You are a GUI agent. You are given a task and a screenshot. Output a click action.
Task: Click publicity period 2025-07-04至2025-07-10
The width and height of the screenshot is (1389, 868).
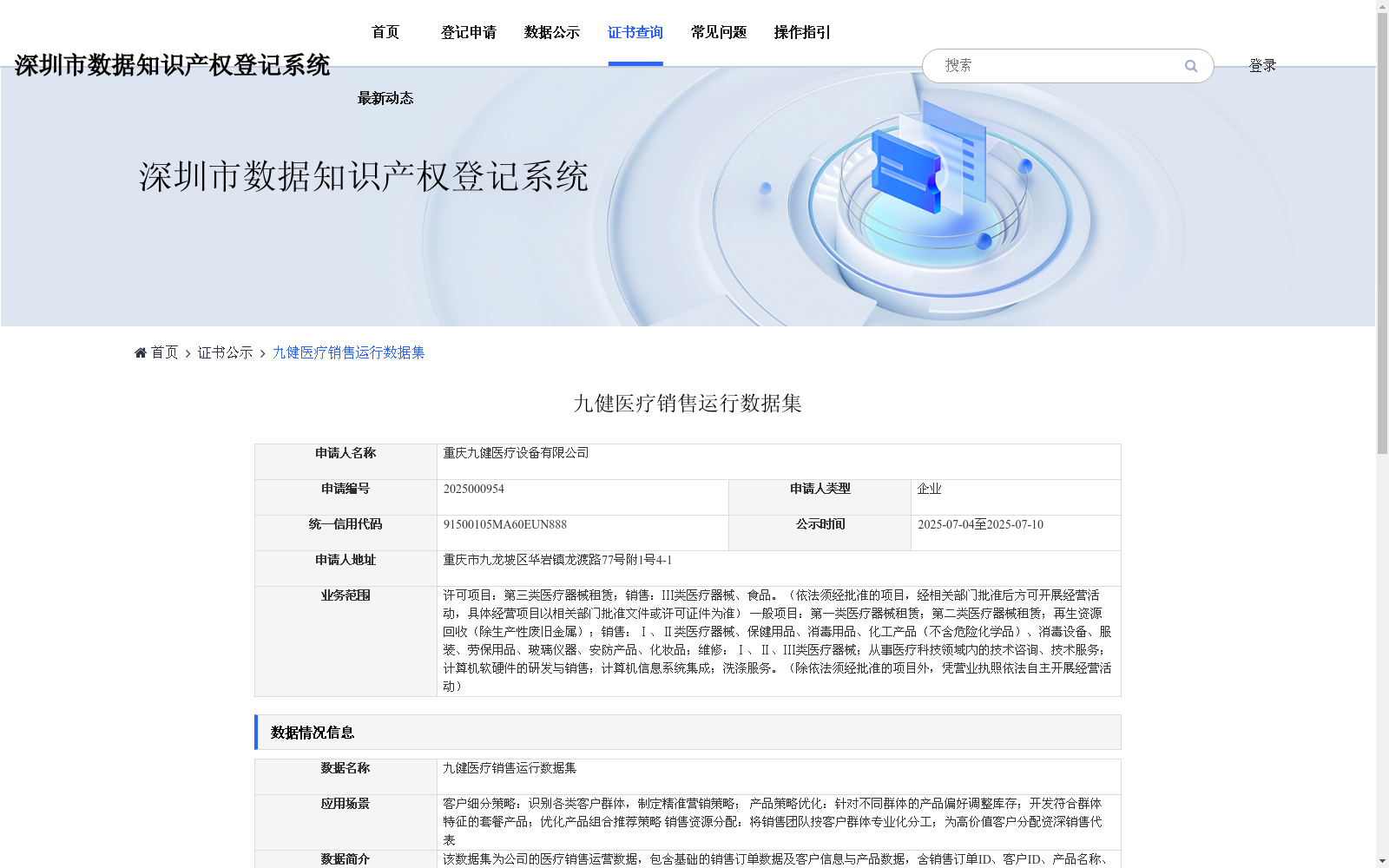[980, 524]
